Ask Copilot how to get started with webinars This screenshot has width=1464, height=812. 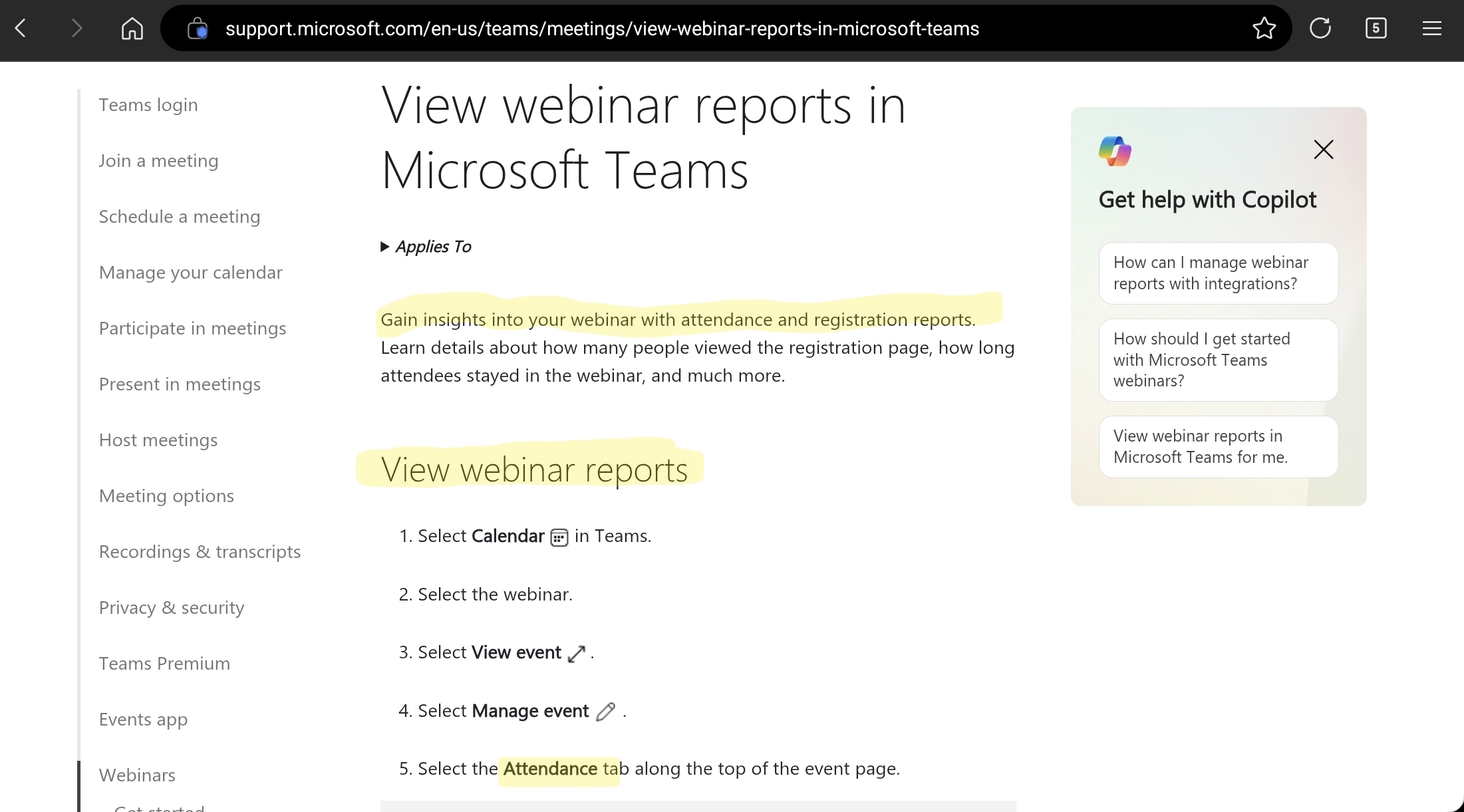(x=1219, y=360)
